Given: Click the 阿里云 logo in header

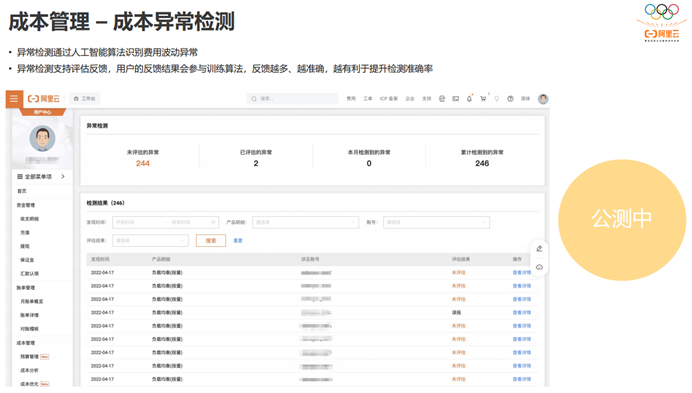Looking at the screenshot, I should click(x=43, y=99).
